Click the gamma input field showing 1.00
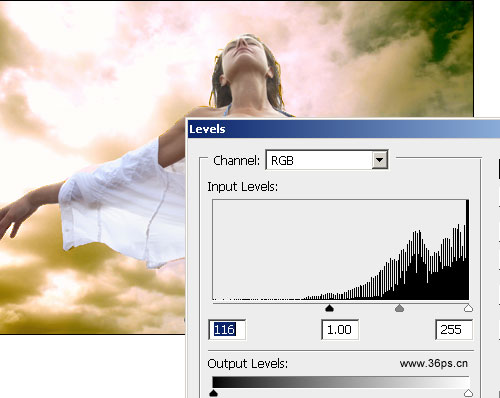Image resolution: width=500 pixels, height=398 pixels. point(340,330)
